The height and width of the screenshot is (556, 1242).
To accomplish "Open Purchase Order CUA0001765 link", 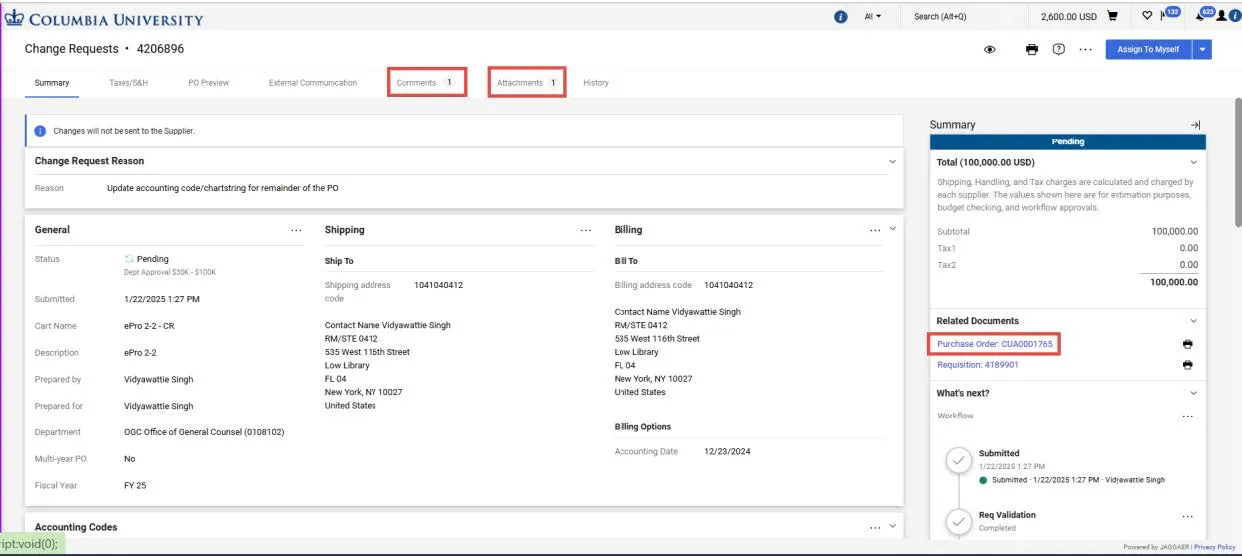I will pyautogui.click(x=995, y=344).
